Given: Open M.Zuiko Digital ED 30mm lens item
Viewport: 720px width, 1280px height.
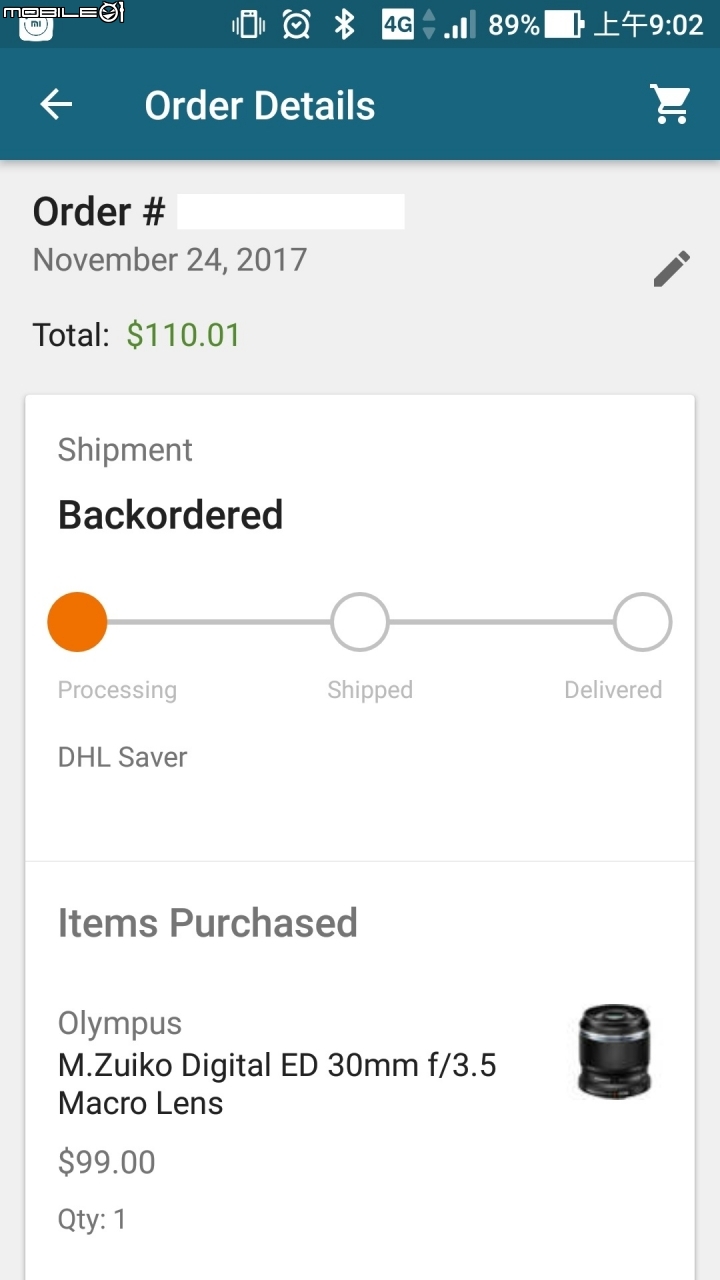Looking at the screenshot, I should (x=277, y=1084).
